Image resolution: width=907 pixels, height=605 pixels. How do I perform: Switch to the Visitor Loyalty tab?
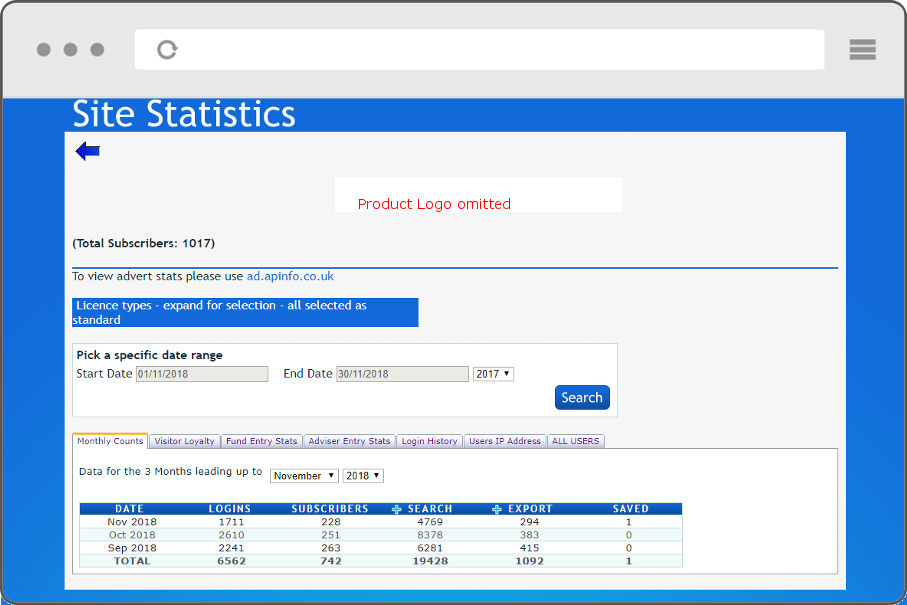coord(184,441)
